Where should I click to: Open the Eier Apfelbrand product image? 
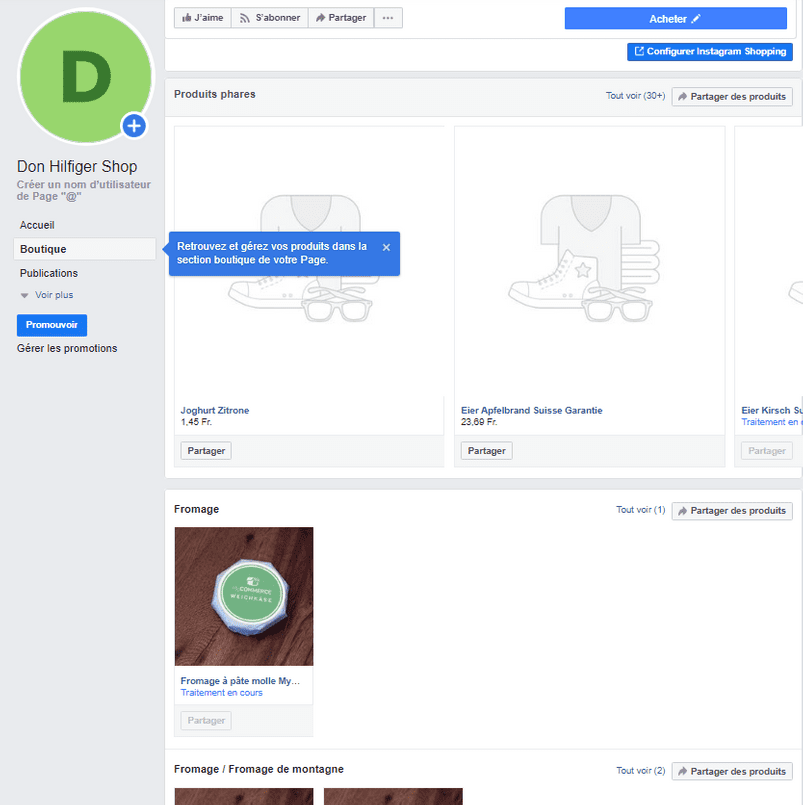(589, 260)
